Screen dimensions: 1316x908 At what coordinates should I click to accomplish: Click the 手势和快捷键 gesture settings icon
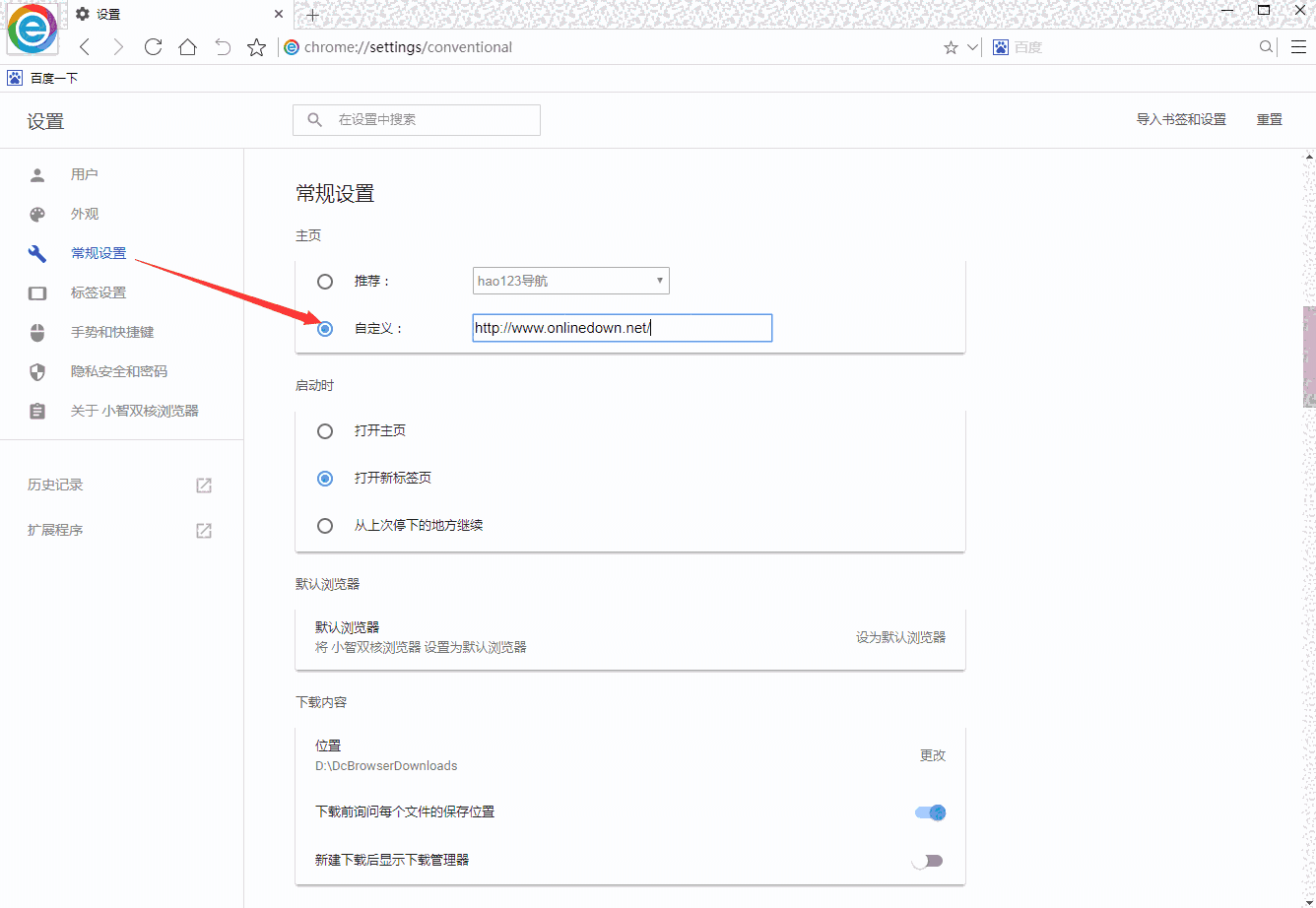[36, 332]
